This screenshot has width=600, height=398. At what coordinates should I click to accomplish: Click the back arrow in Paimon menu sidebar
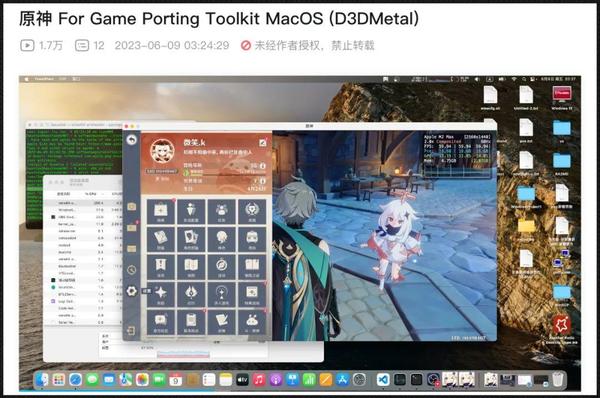coord(132,140)
